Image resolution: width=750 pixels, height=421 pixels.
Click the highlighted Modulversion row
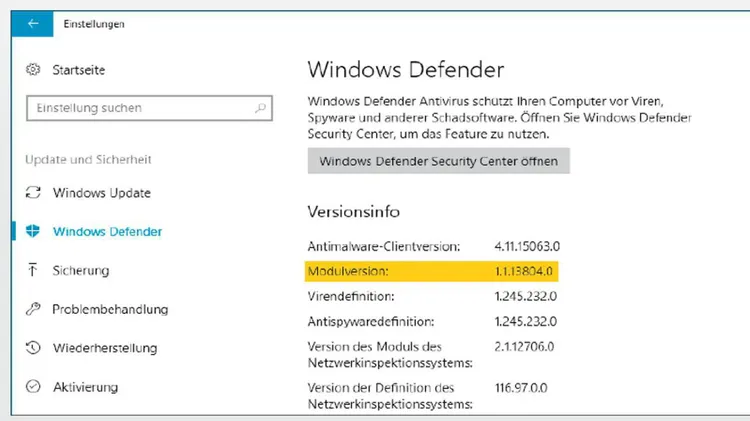point(431,271)
